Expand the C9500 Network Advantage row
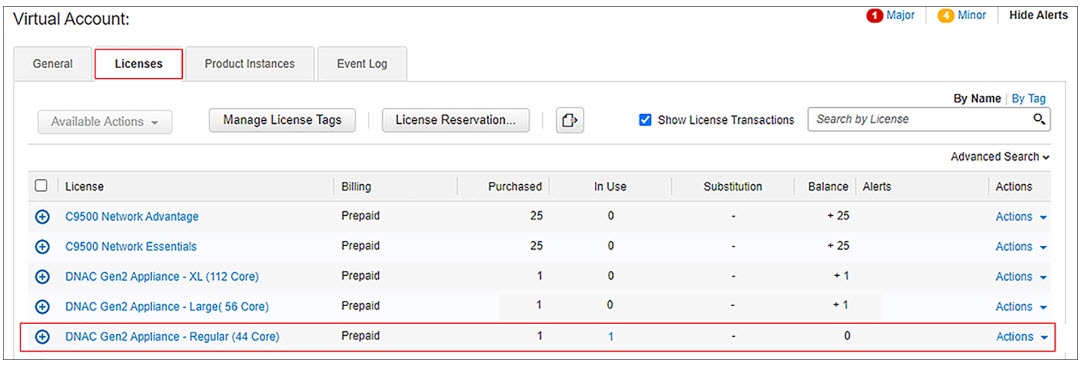Screen dimensions: 1083x368 [x=42, y=217]
